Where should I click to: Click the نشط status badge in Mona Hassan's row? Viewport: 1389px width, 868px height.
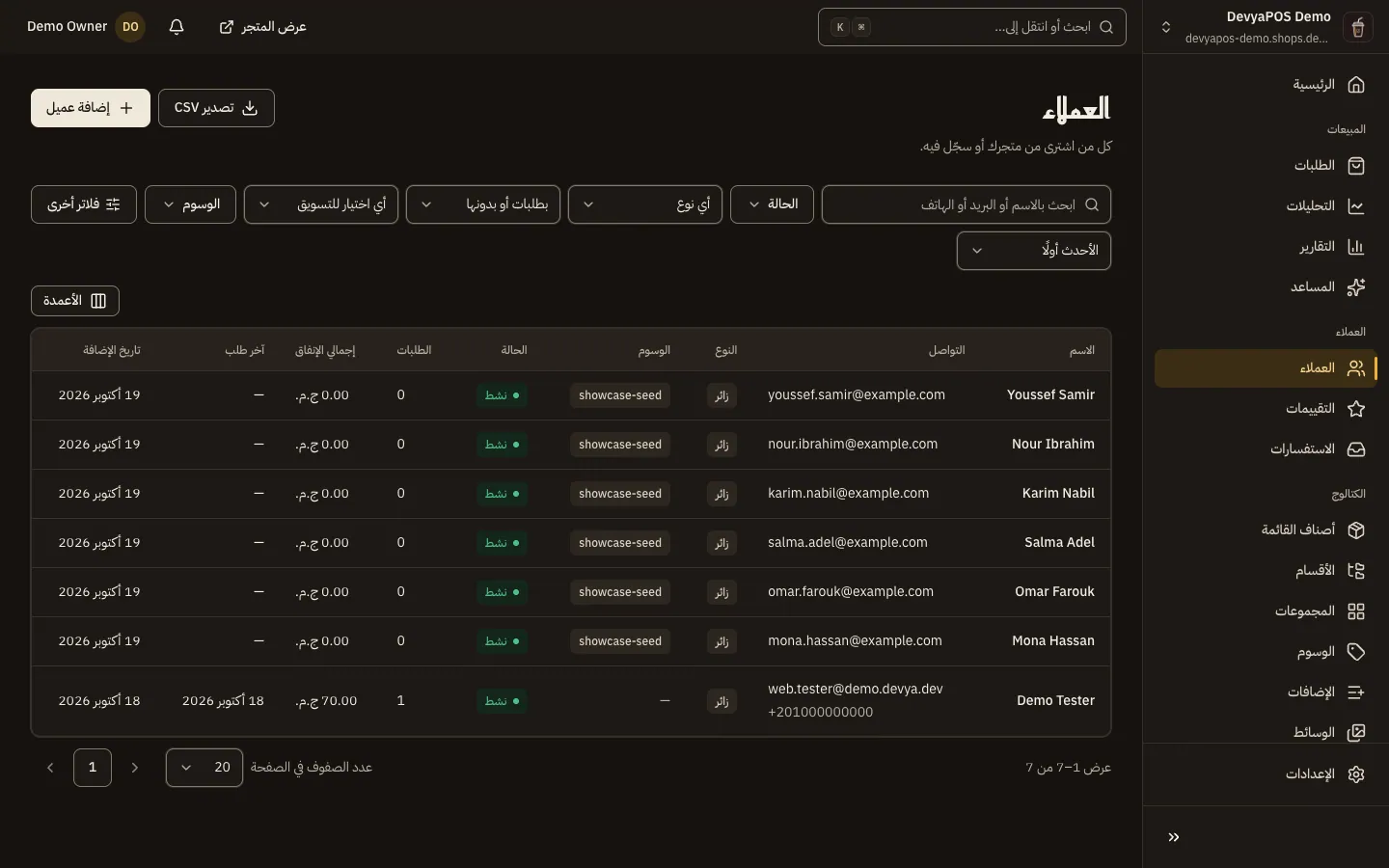click(503, 641)
